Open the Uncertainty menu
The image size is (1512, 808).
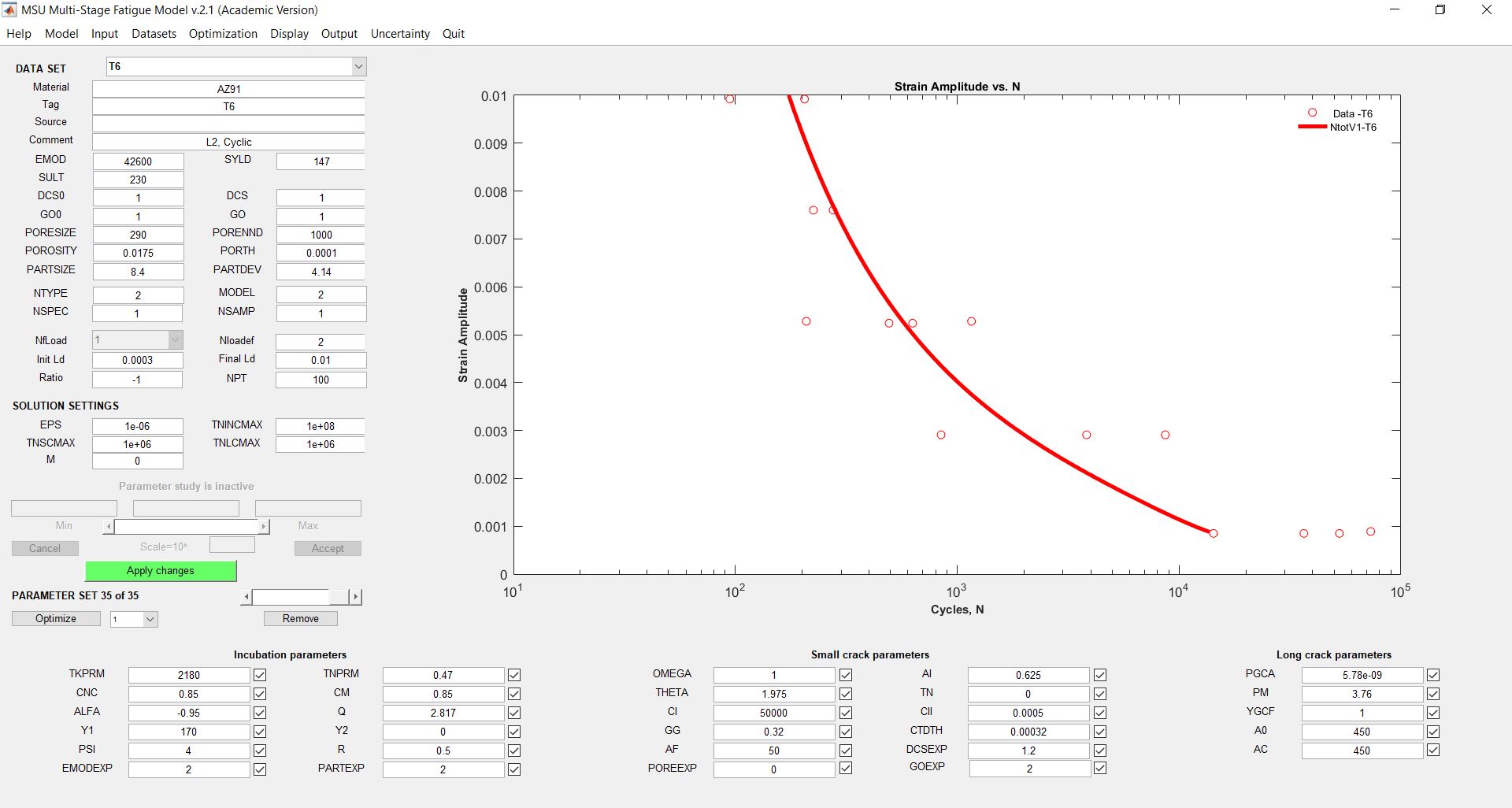coord(400,34)
